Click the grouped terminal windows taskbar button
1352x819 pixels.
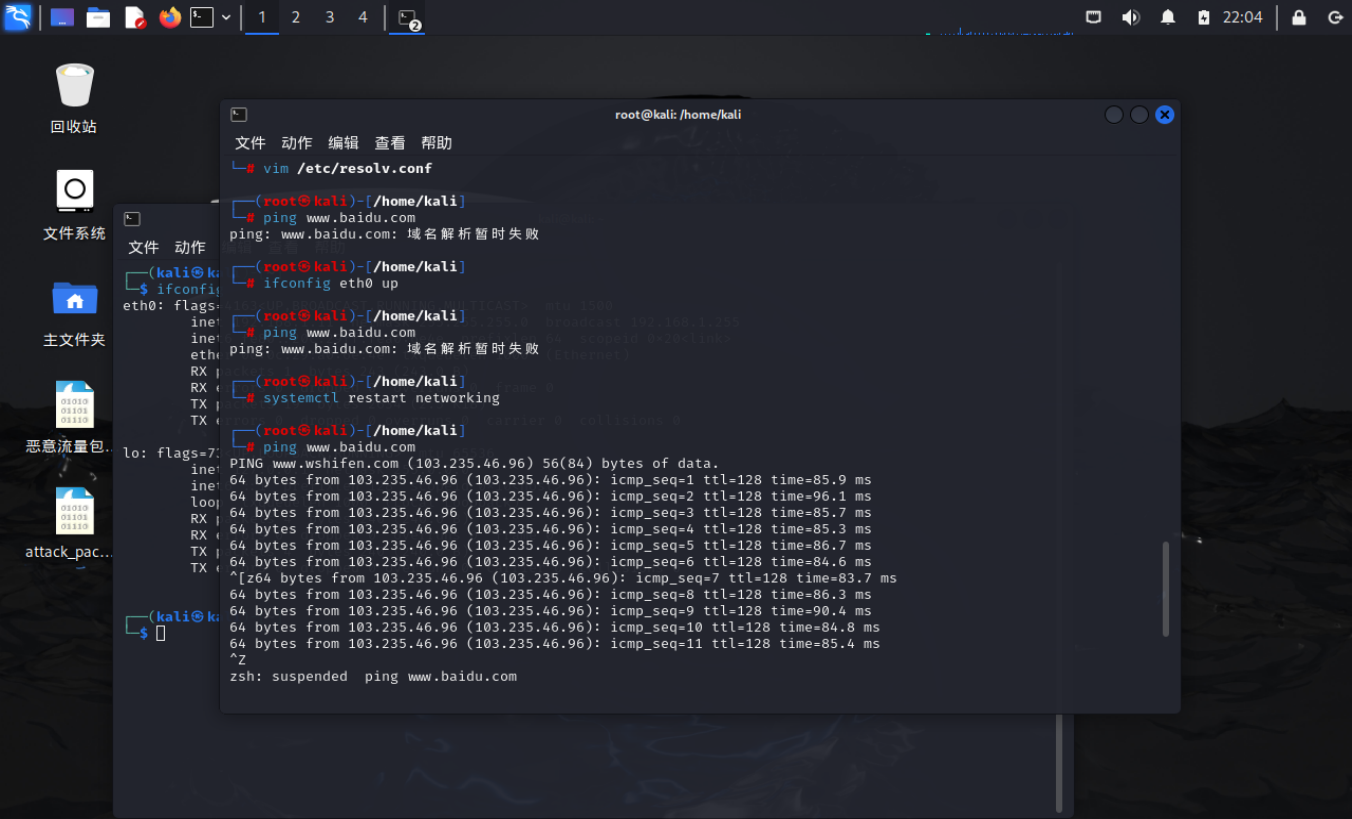point(408,17)
